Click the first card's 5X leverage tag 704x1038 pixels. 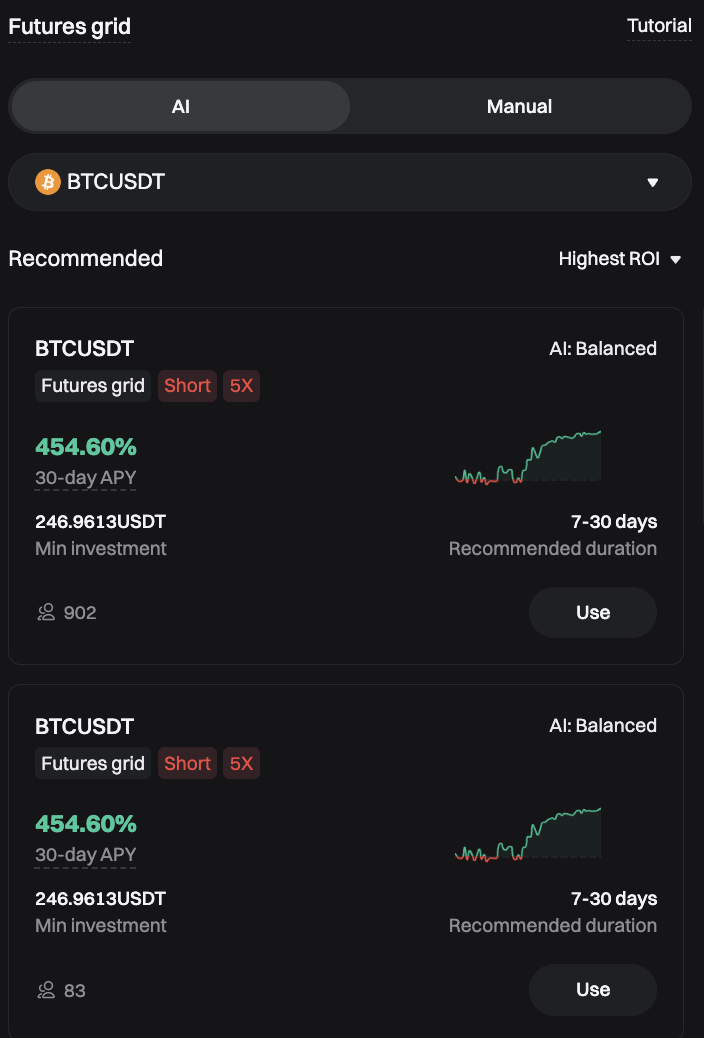(x=241, y=386)
